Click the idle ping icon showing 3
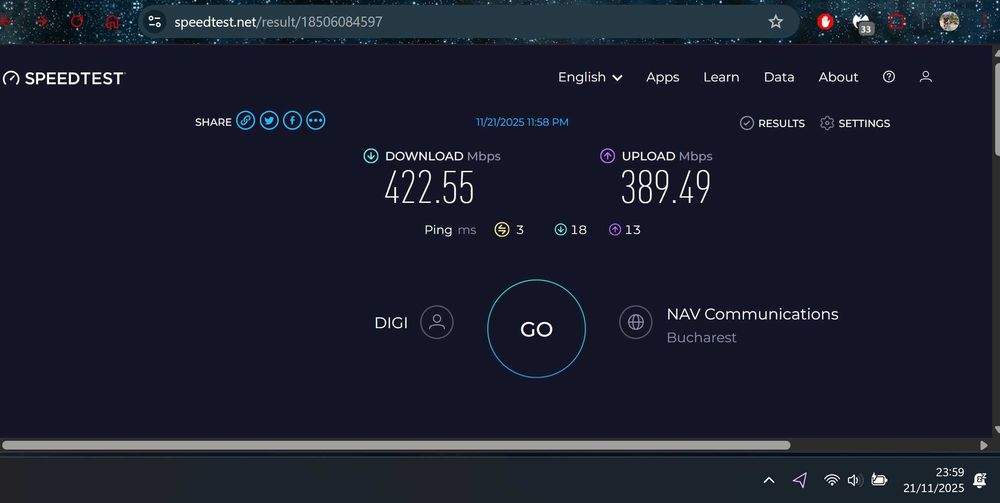 click(x=502, y=230)
